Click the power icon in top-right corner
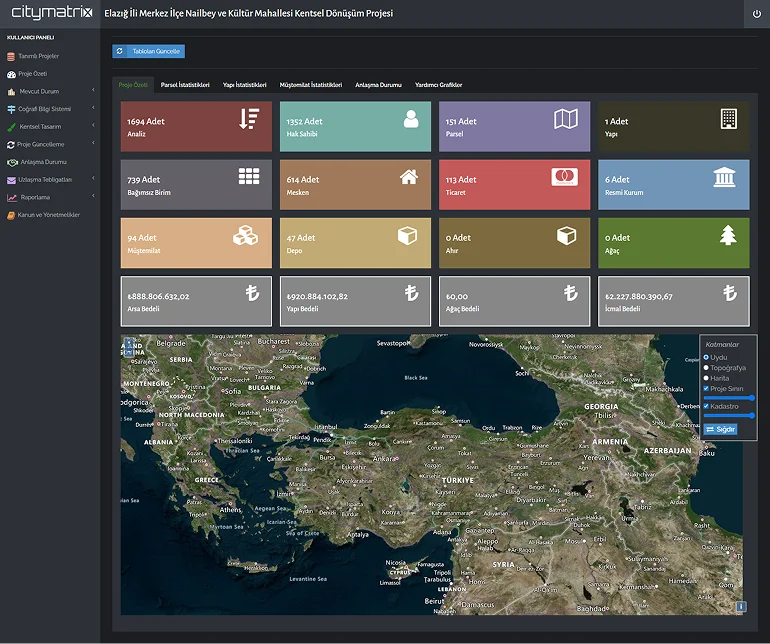This screenshot has width=770, height=644. click(756, 14)
